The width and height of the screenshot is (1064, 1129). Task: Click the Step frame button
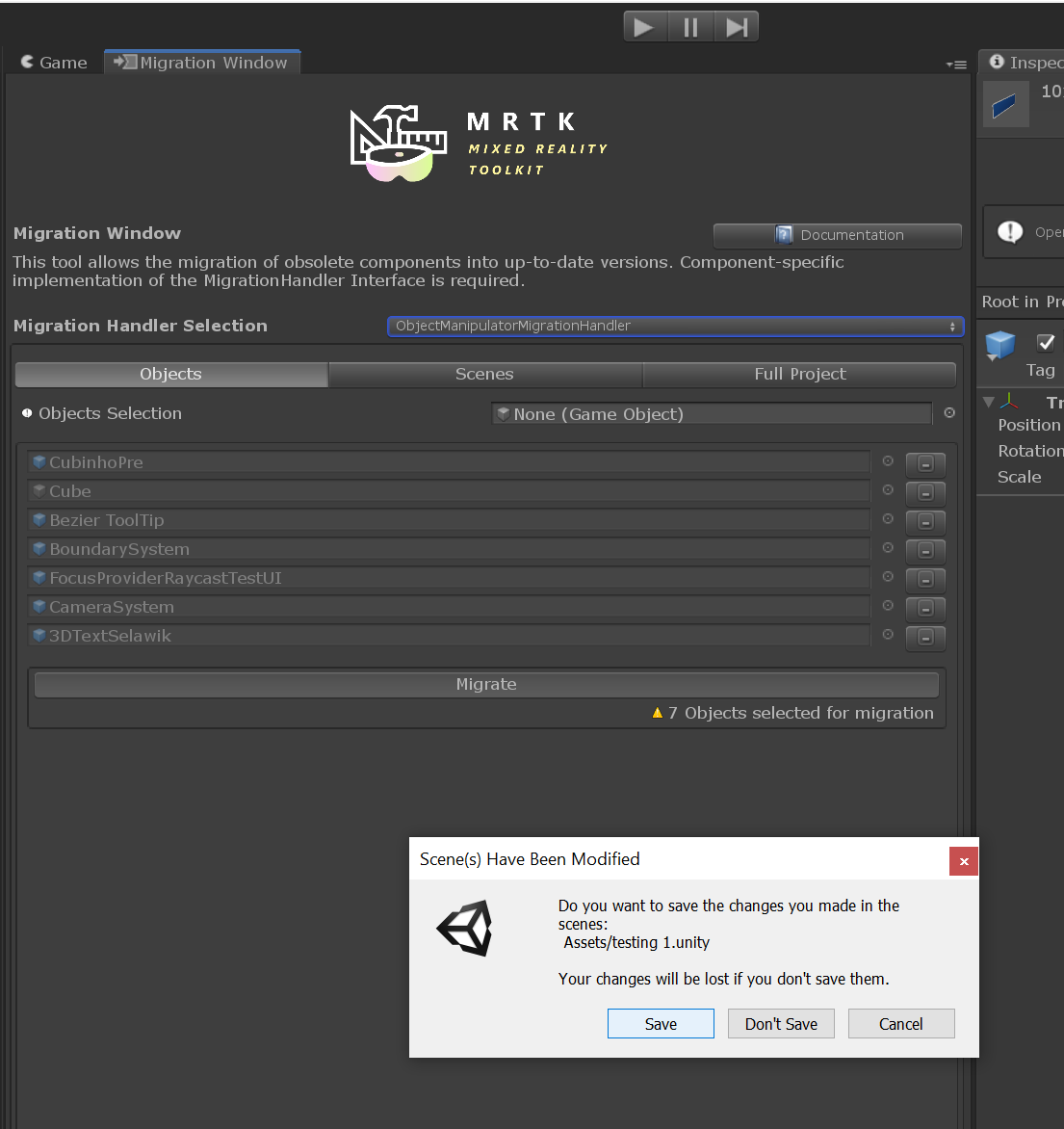click(737, 27)
